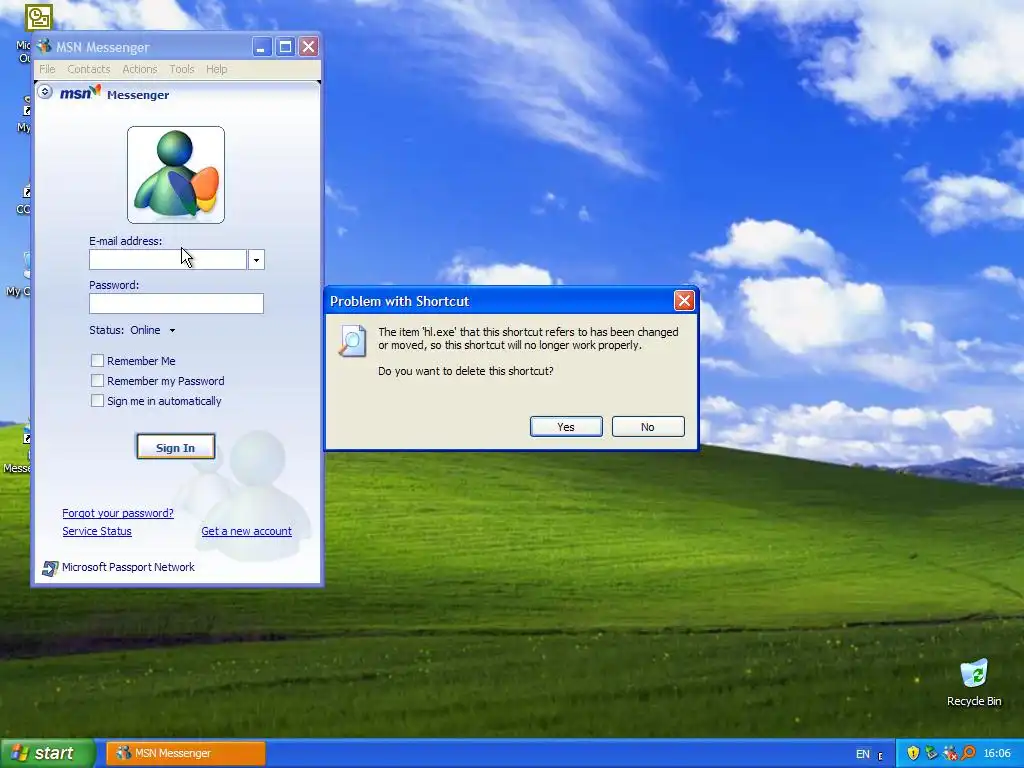Screen dimensions: 1024x768
Task: Open the Service Status link
Action: 97,532
